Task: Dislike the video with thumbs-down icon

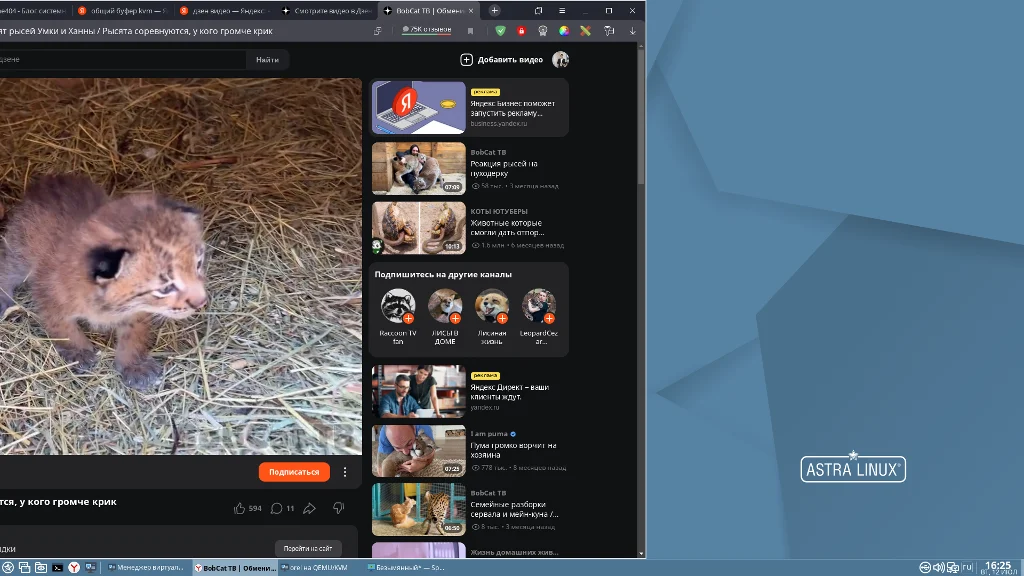Action: 338,508
